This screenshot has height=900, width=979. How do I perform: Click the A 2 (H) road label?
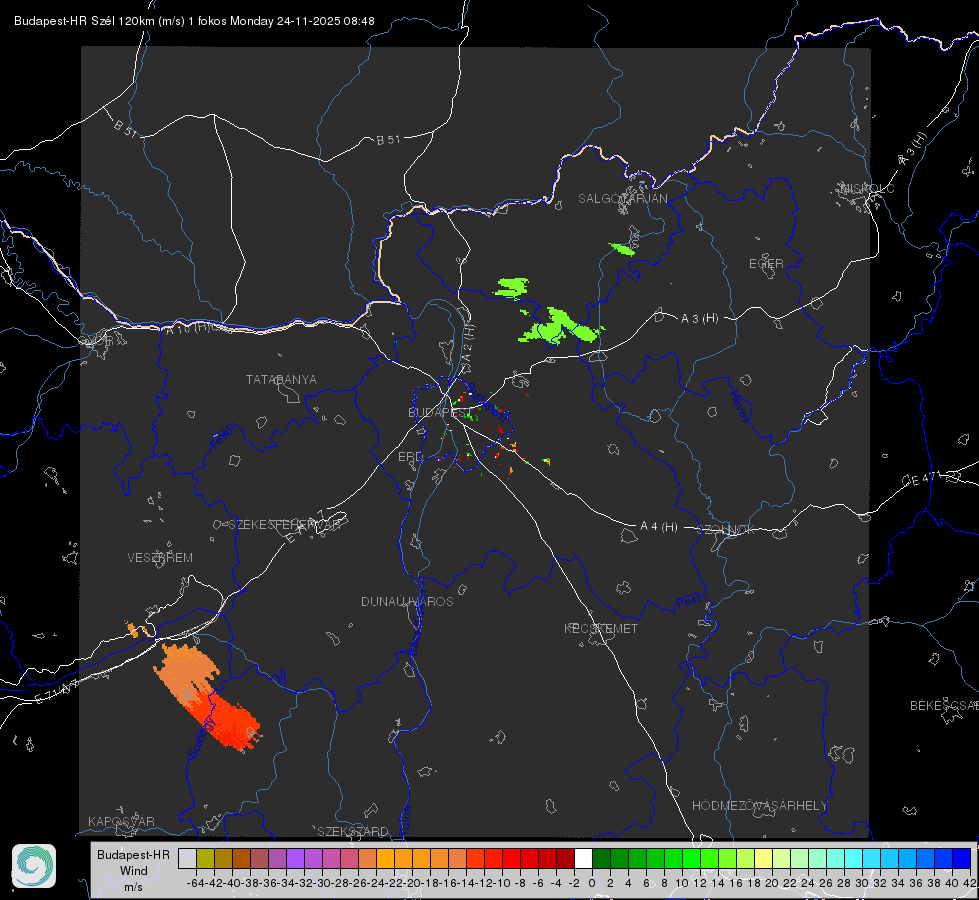[x=468, y=345]
